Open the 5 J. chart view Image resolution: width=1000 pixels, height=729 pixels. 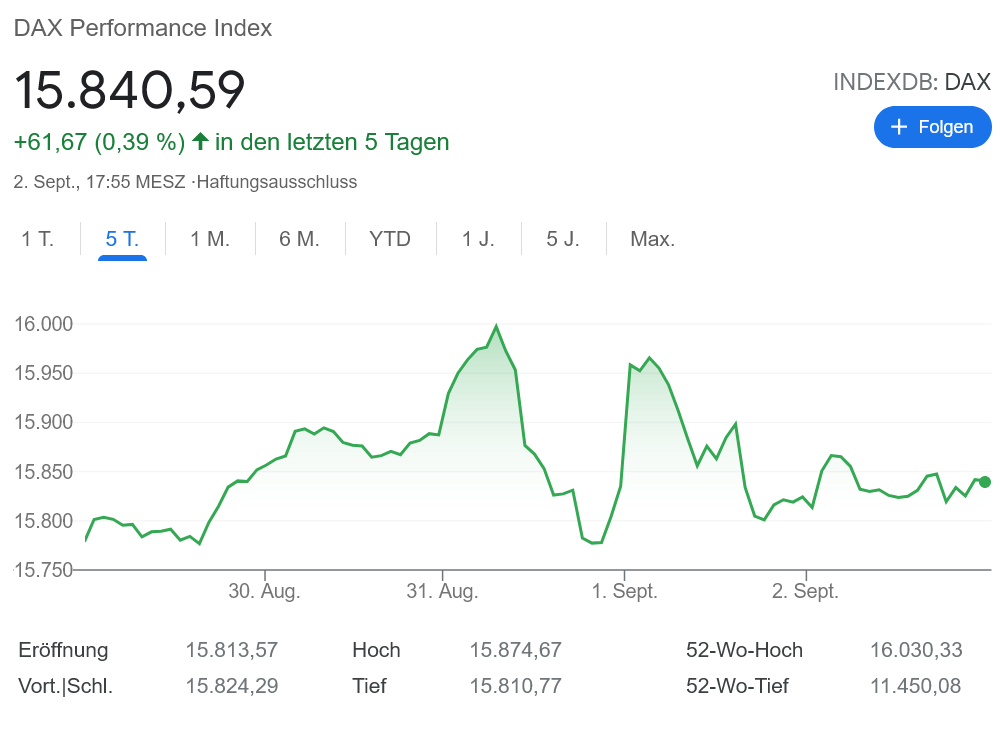pyautogui.click(x=563, y=239)
